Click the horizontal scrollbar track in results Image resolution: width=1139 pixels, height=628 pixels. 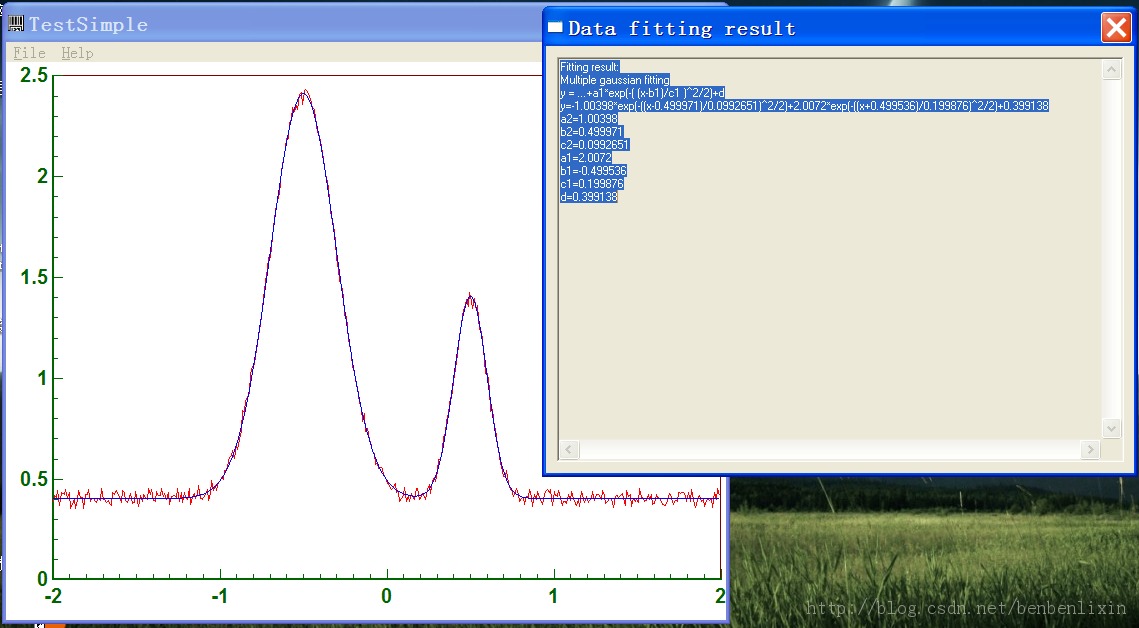(x=830, y=450)
